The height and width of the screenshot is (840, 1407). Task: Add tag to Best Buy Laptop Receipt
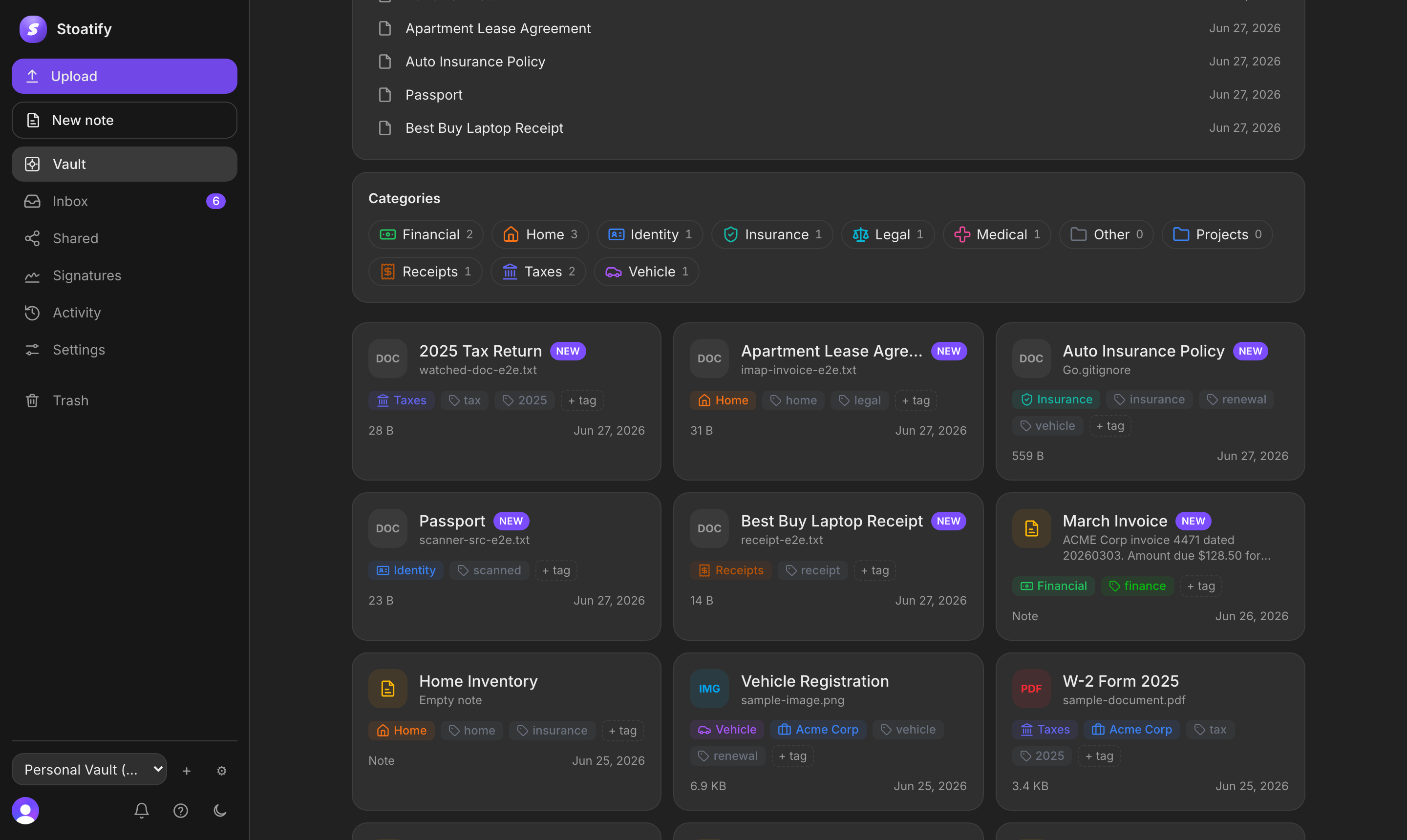tap(875, 570)
